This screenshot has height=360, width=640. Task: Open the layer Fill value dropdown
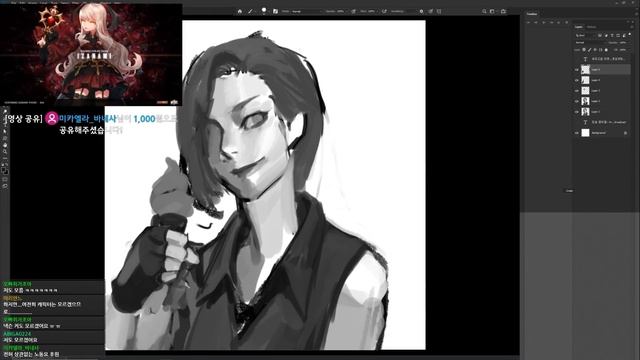[x=623, y=50]
